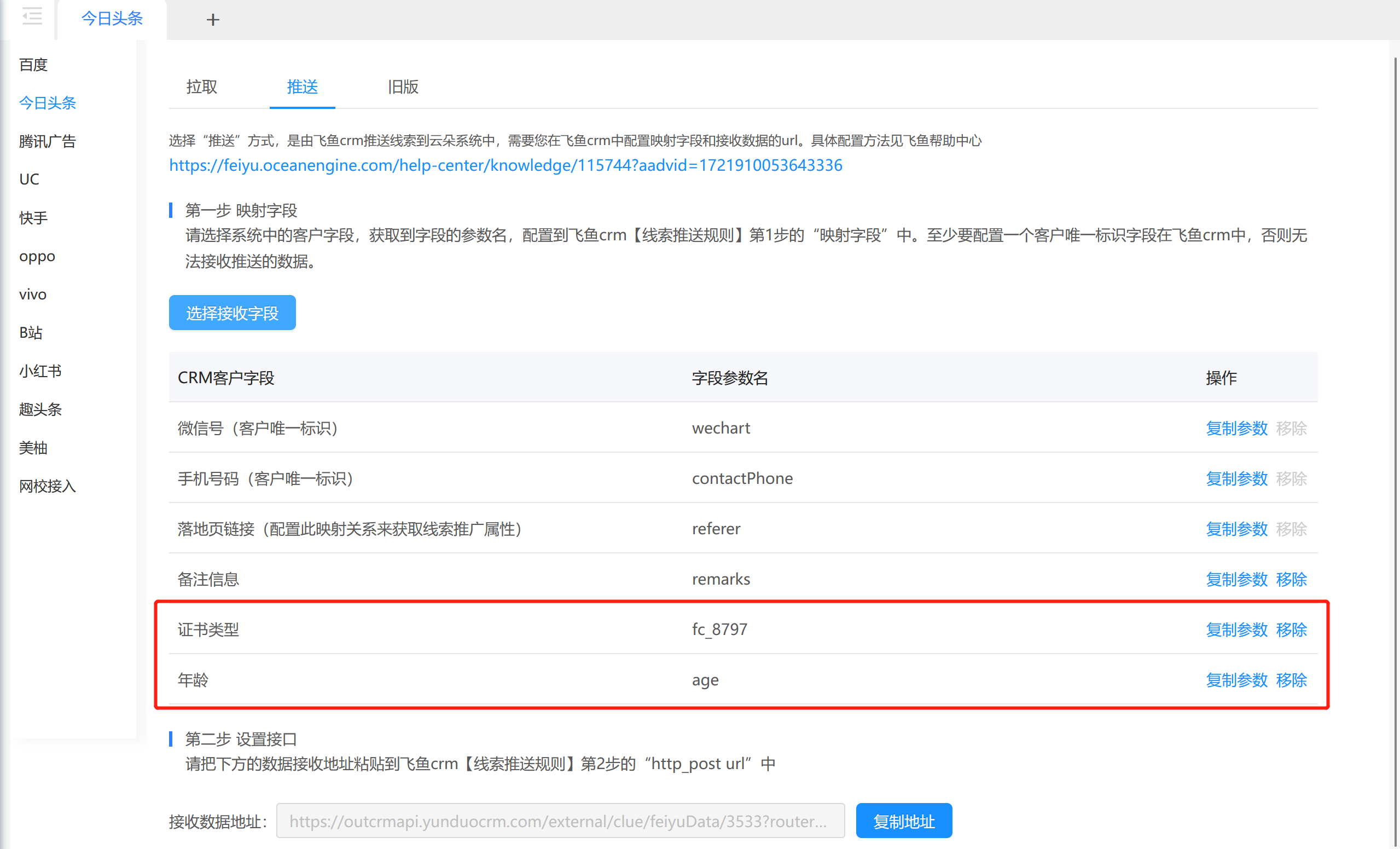This screenshot has width=1400, height=849.
Task: Focus the 接收数据地址 URL input field
Action: pos(560,821)
